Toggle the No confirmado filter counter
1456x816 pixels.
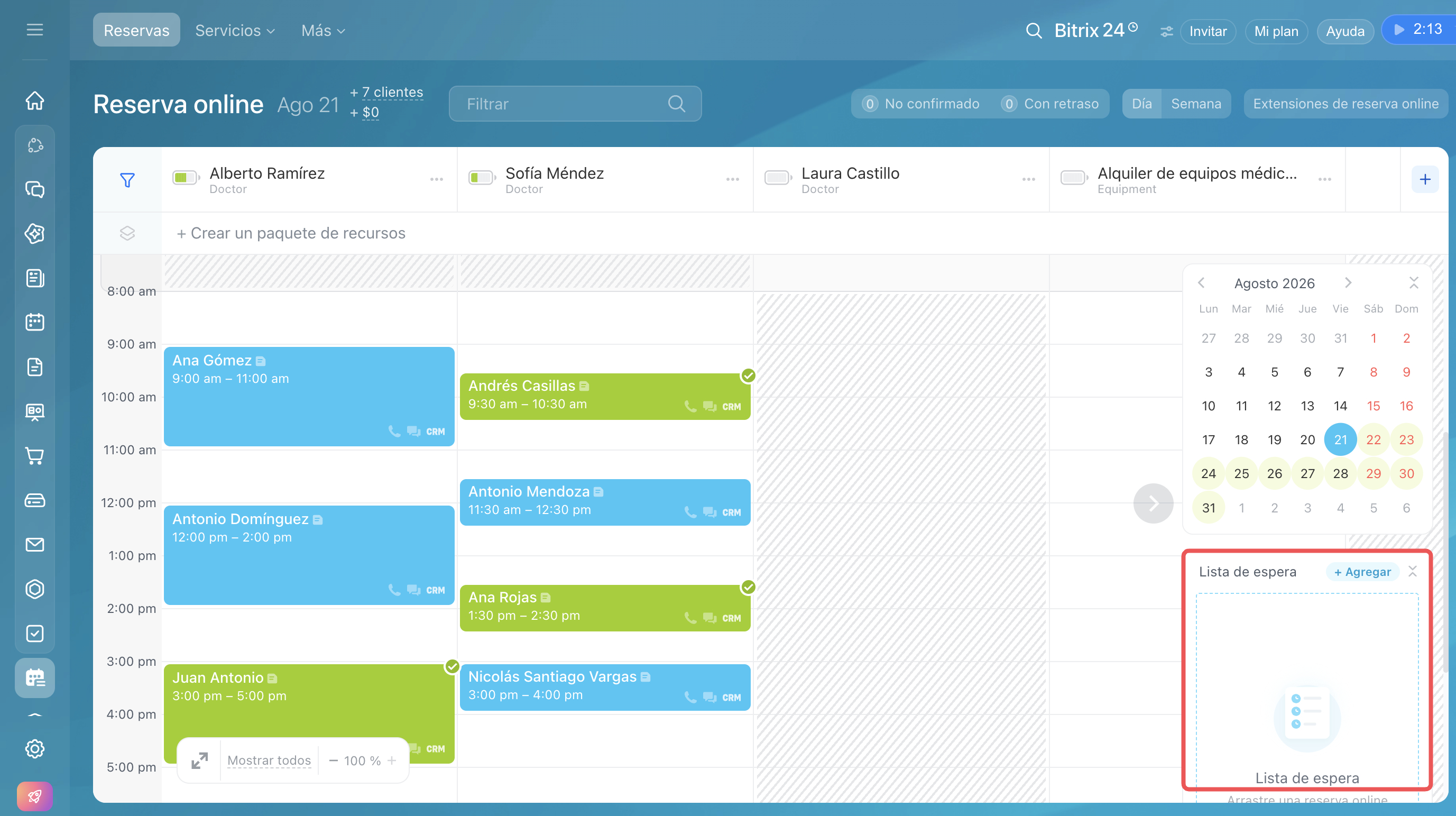[920, 104]
